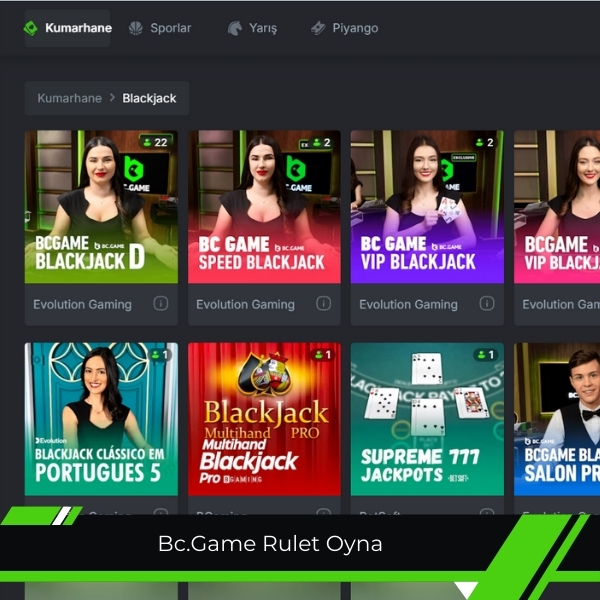
Task: Open info icon under BC Game VIP Blackjack
Action: tap(487, 304)
